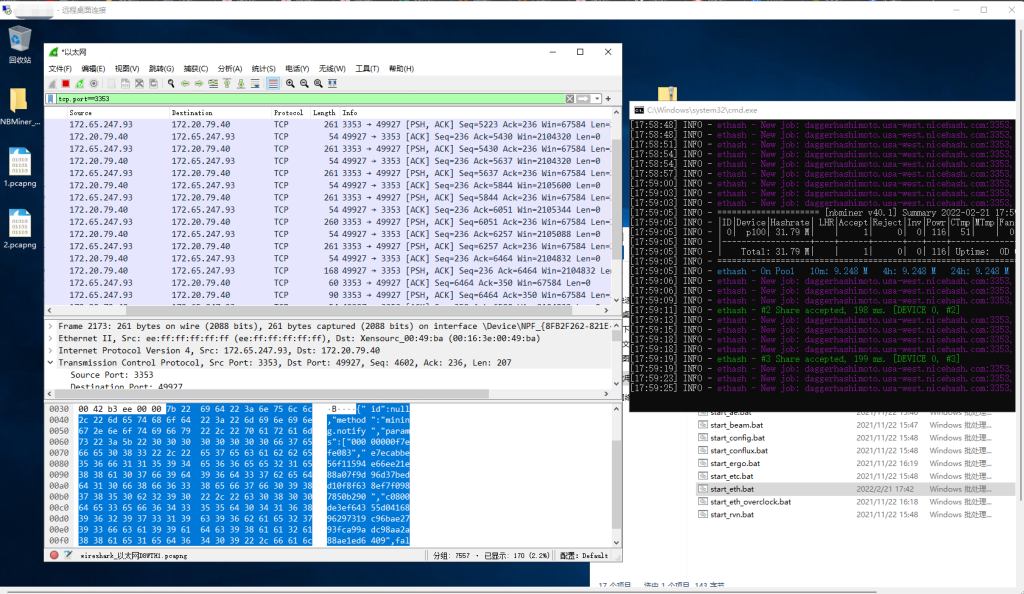Open the 分析(A) menu
Screen dimensions: 1024x594
click(x=230, y=68)
